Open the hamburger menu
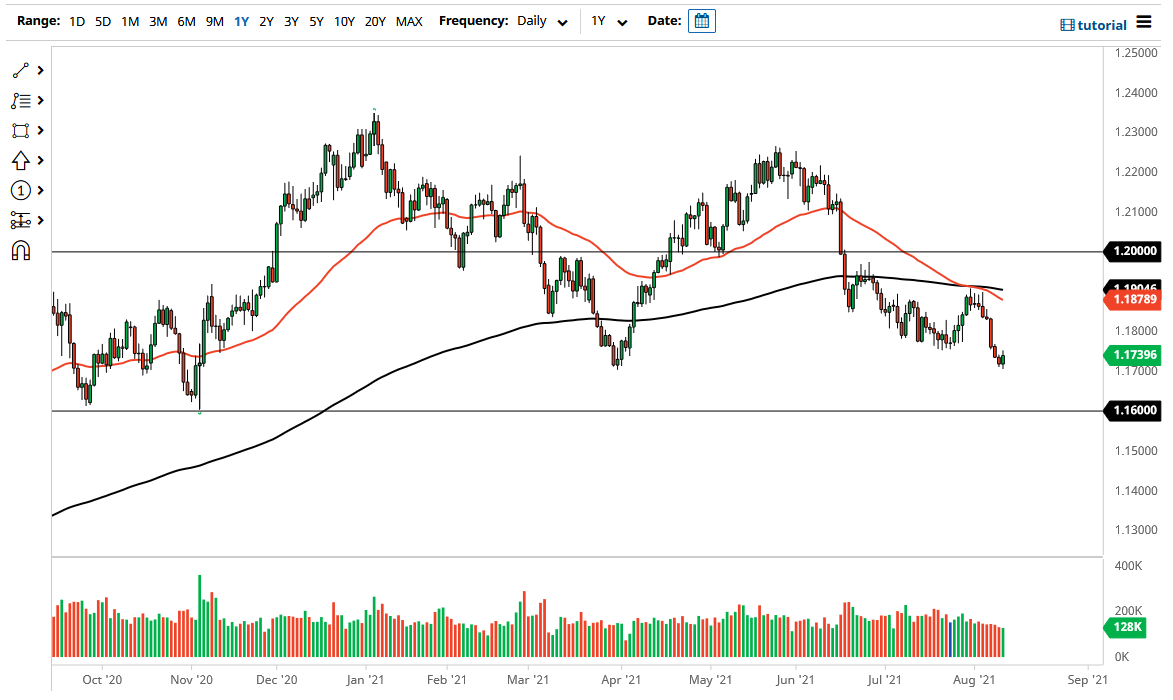Image resolution: width=1173 pixels, height=700 pixels. (x=1144, y=23)
